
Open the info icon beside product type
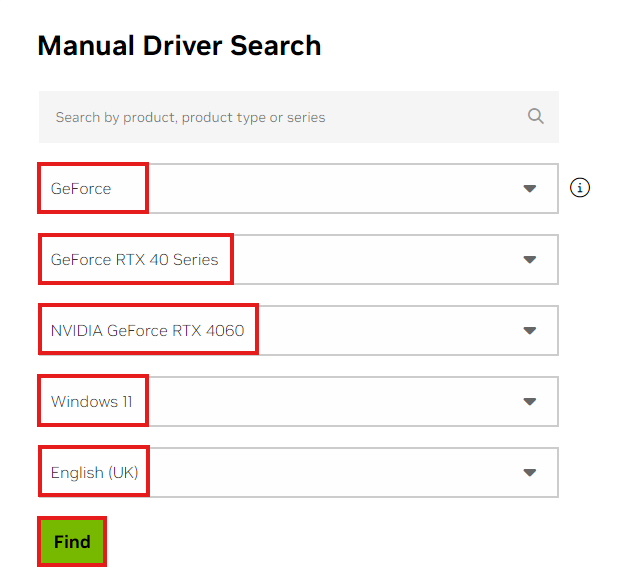[x=579, y=188]
